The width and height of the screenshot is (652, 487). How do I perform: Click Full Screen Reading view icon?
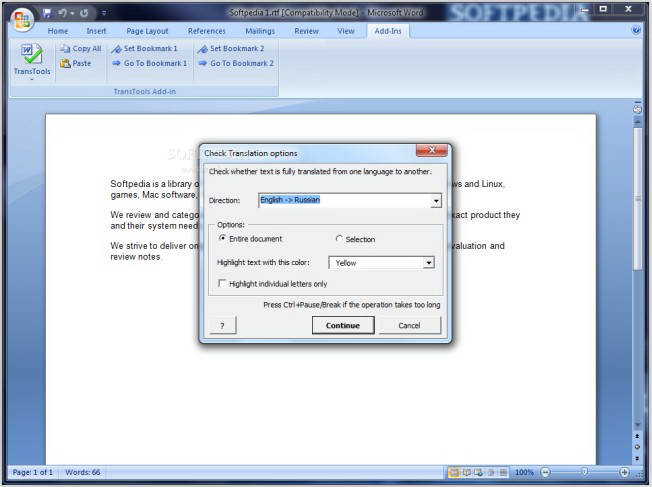[x=467, y=472]
